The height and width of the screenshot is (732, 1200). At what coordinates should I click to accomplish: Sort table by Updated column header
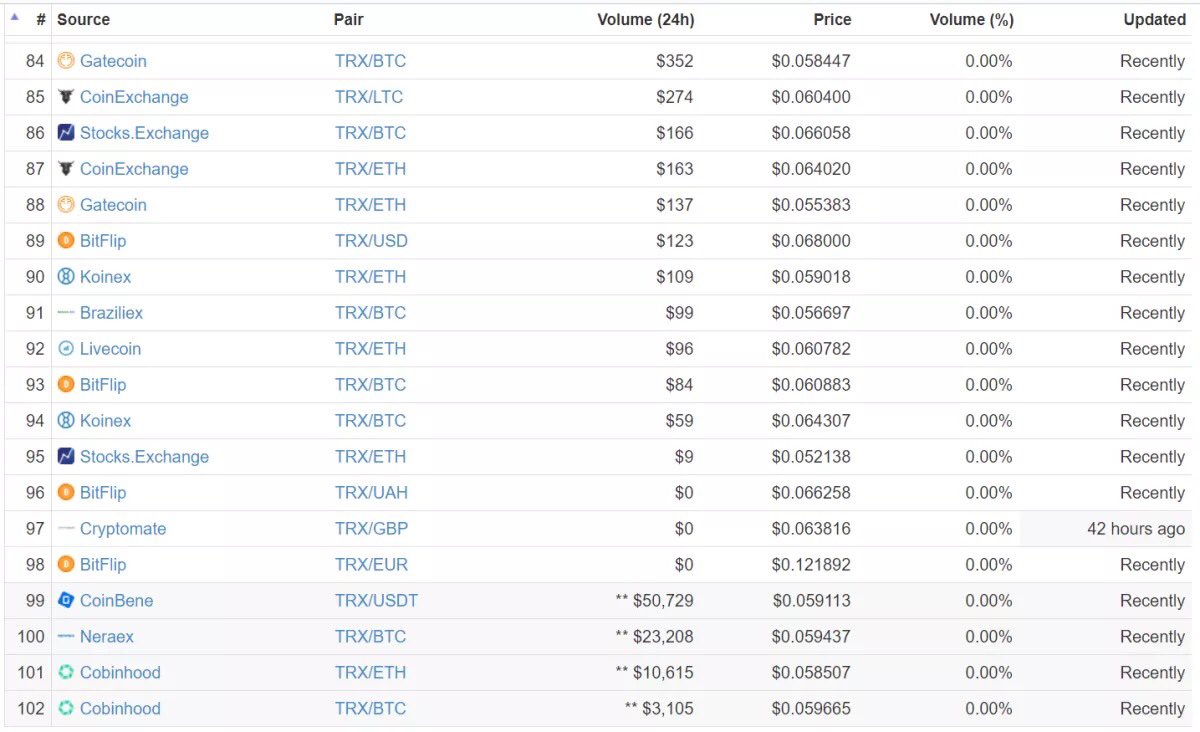[1154, 19]
